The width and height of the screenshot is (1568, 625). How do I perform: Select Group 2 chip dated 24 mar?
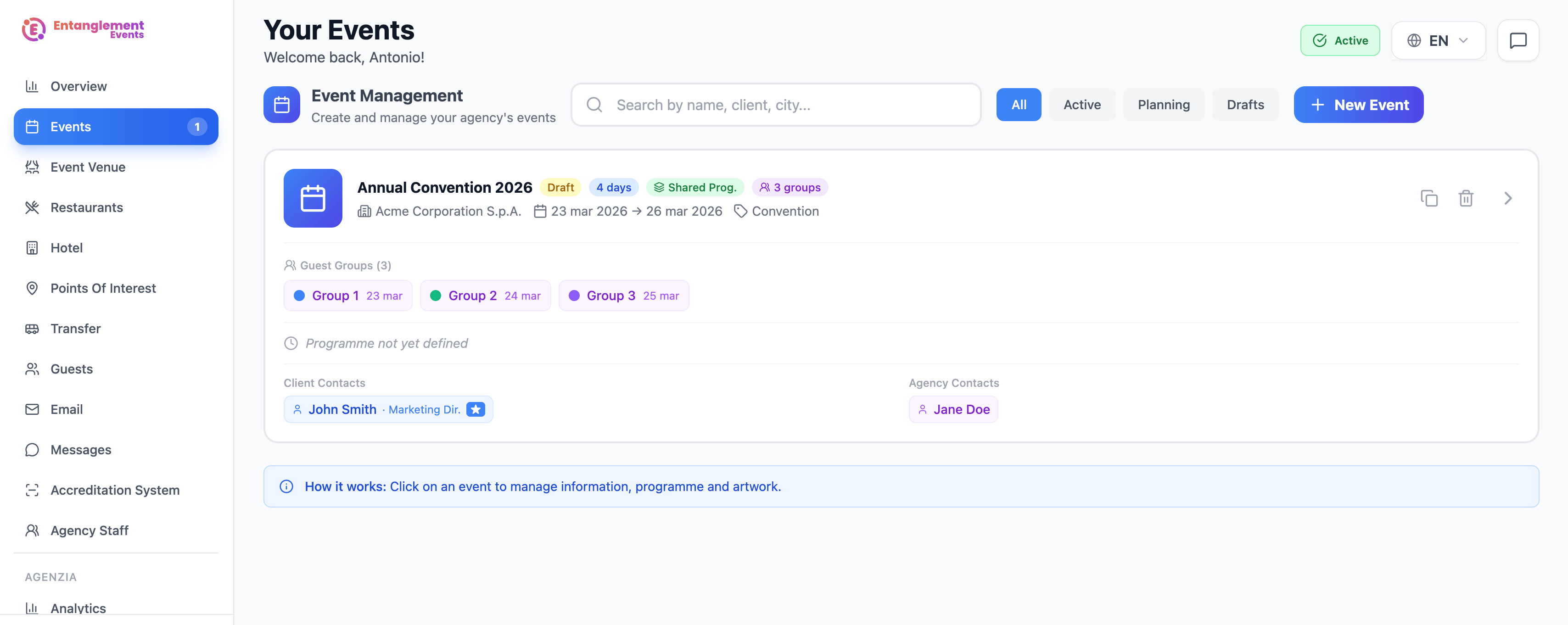pos(485,296)
